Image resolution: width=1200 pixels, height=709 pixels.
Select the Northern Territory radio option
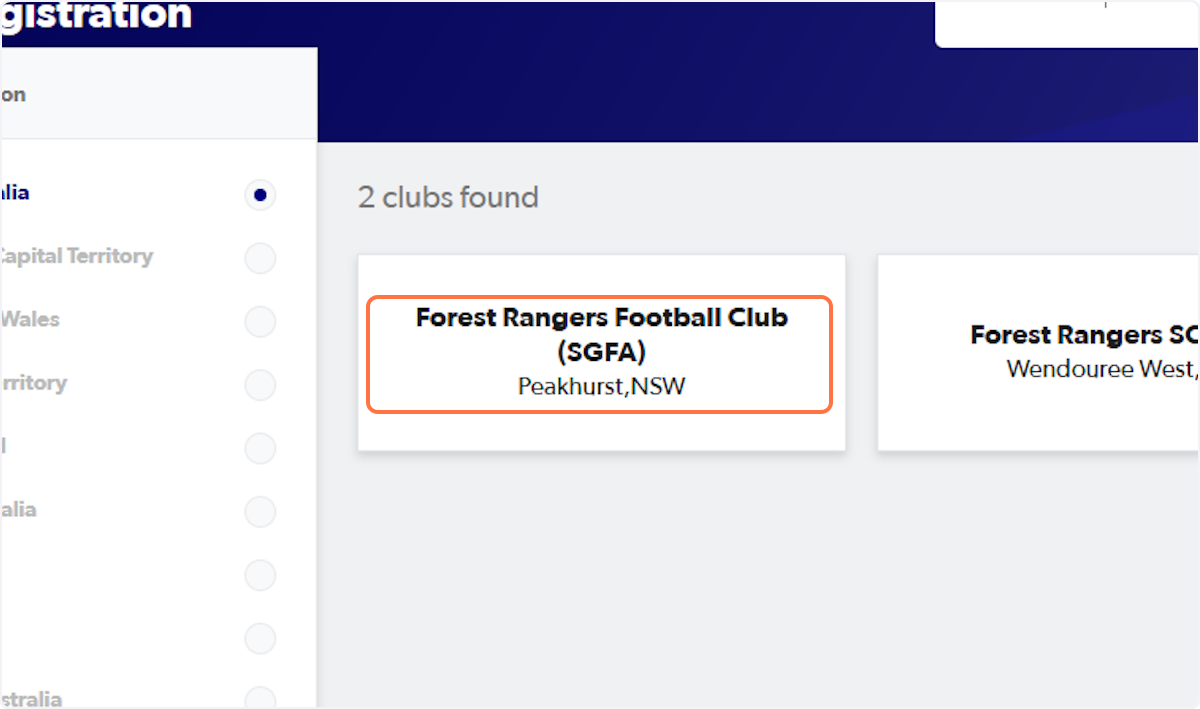coord(260,385)
